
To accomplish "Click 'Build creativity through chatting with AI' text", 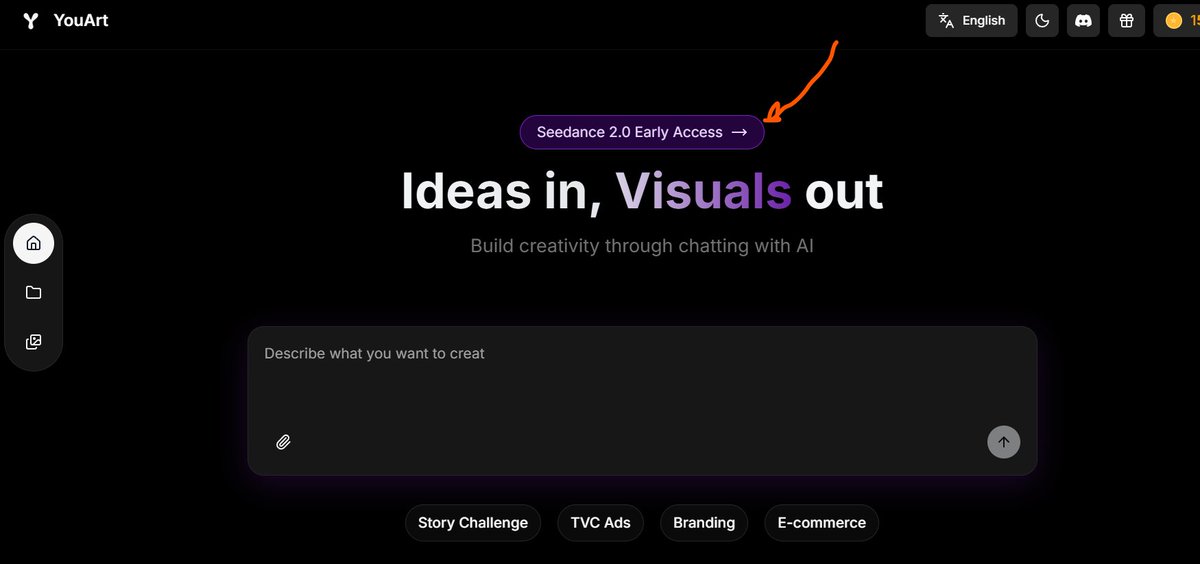I will (642, 245).
